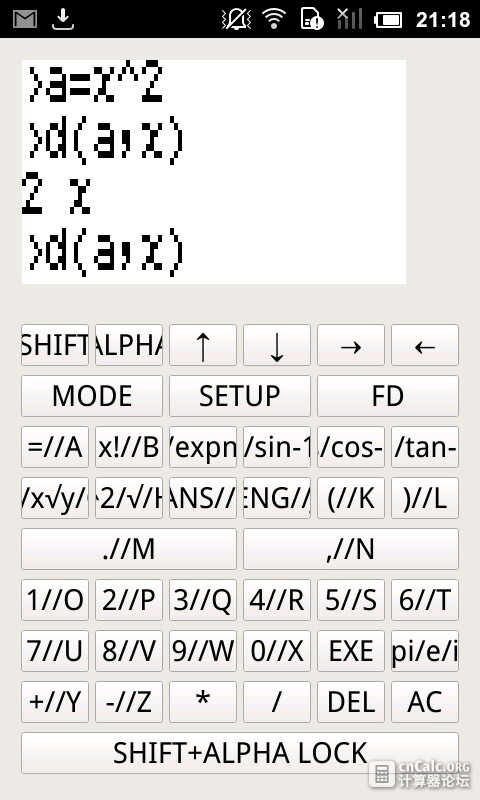
Task: Tap the 7//U key
Action: 55,651
